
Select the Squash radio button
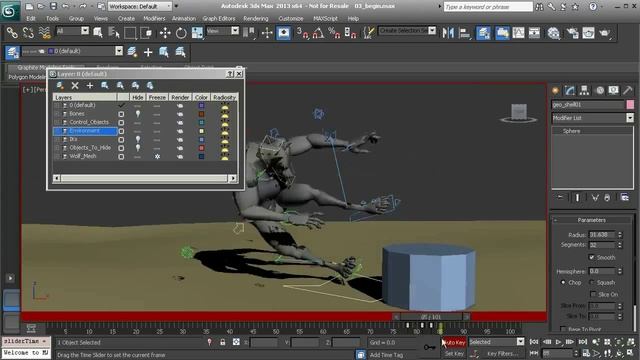(x=592, y=282)
